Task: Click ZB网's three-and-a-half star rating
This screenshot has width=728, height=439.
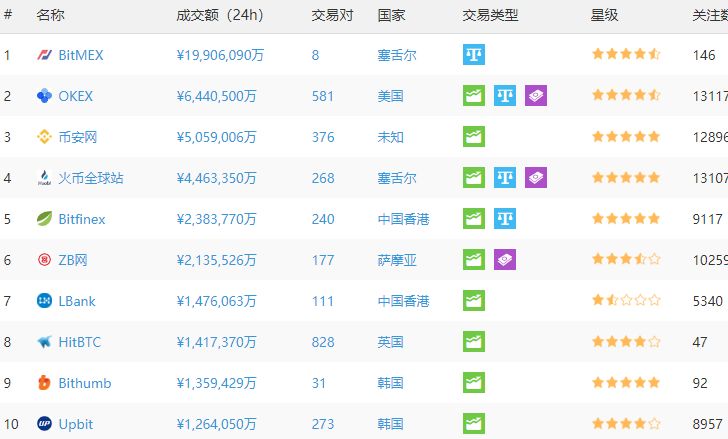Action: point(626,259)
